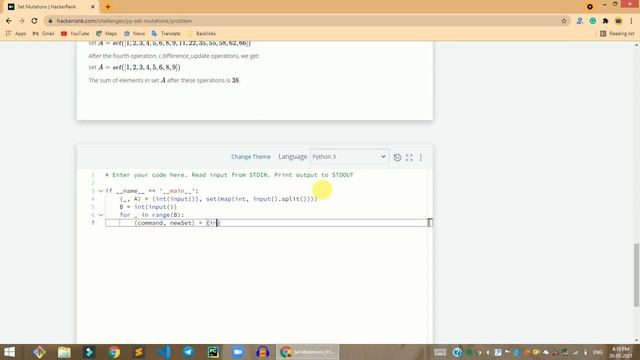The height and width of the screenshot is (360, 640).
Task: Open the Apps bookmark
Action: pyautogui.click(x=16, y=33)
